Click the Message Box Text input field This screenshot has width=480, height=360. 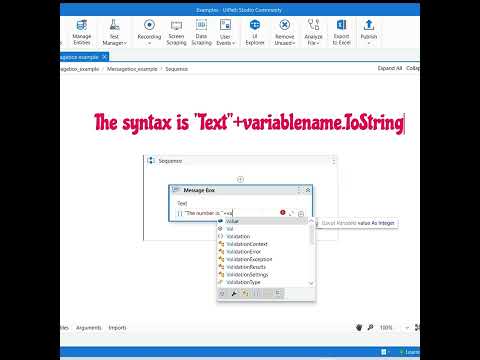(x=228, y=213)
